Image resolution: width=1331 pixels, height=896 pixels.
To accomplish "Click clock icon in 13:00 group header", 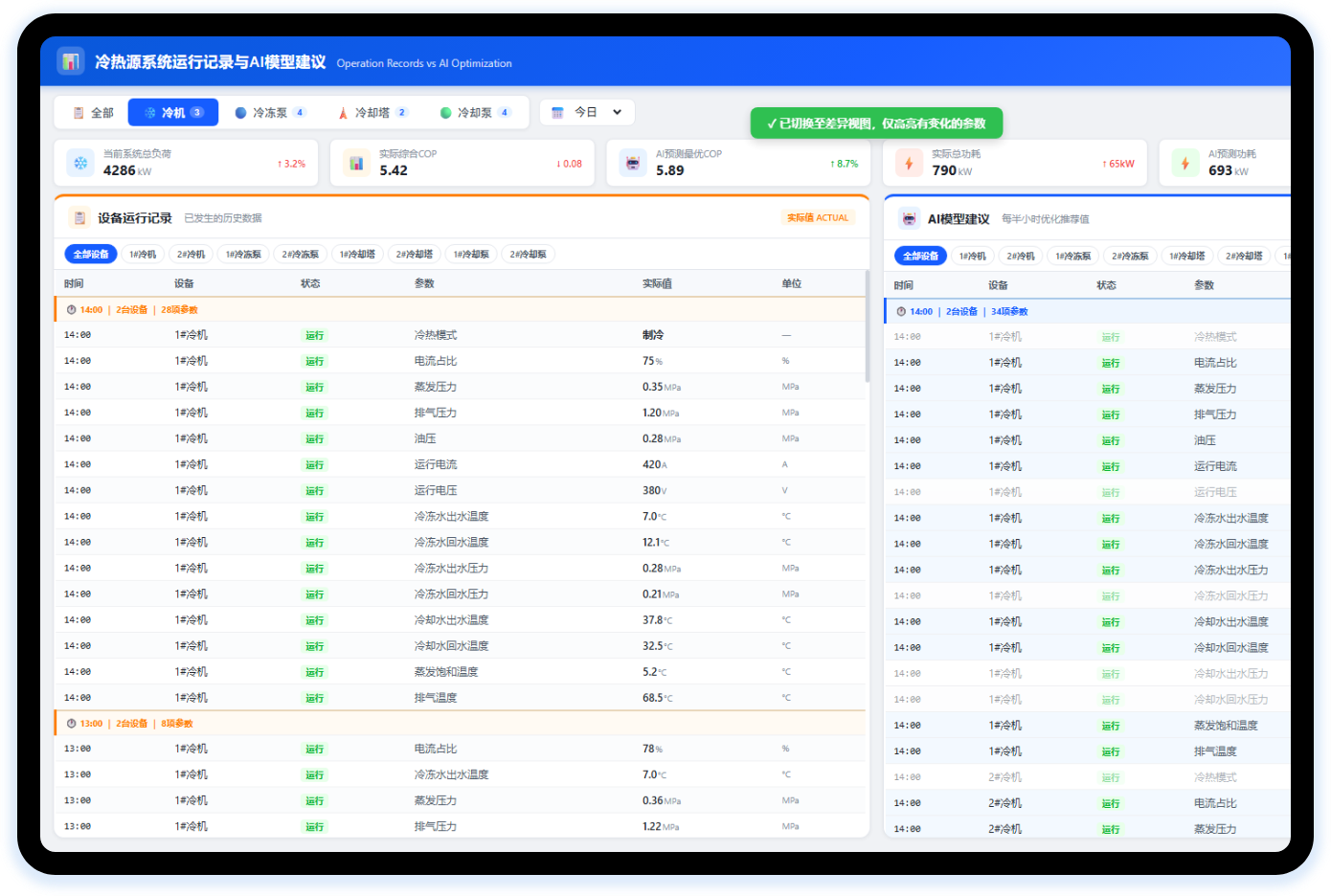I will 71,724.
